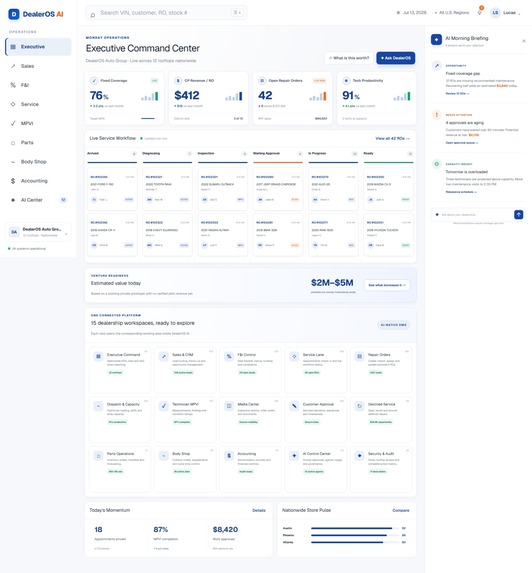Viewport: 532px width, 573px height.
Task: Open Today's Momentum Details link
Action: [x=259, y=510]
